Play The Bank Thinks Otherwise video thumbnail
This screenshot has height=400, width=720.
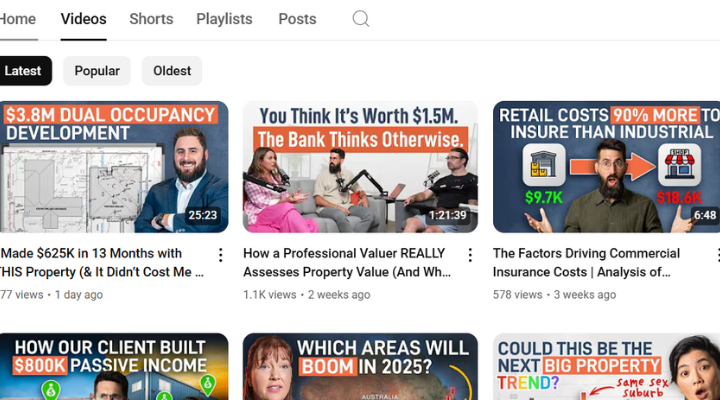click(x=360, y=167)
